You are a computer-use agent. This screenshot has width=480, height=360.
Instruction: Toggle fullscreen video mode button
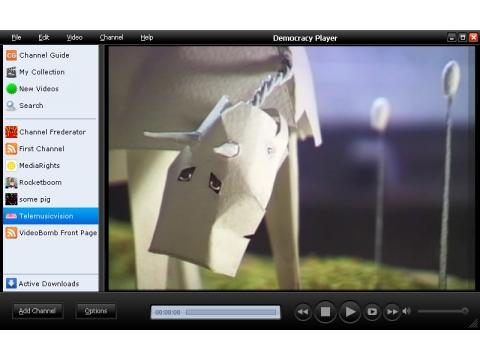[x=372, y=312]
